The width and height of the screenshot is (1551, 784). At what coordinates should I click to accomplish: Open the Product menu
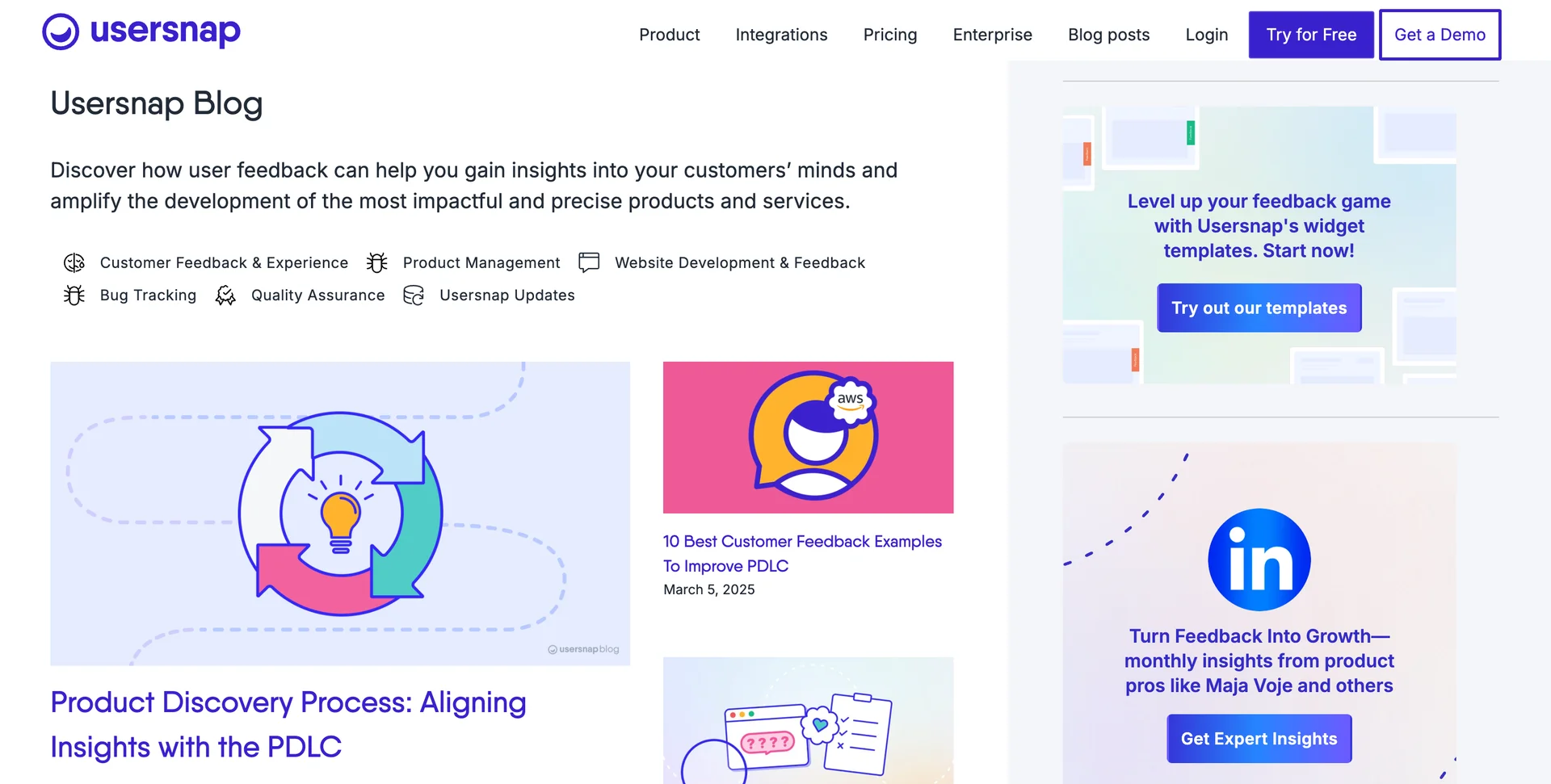[669, 35]
